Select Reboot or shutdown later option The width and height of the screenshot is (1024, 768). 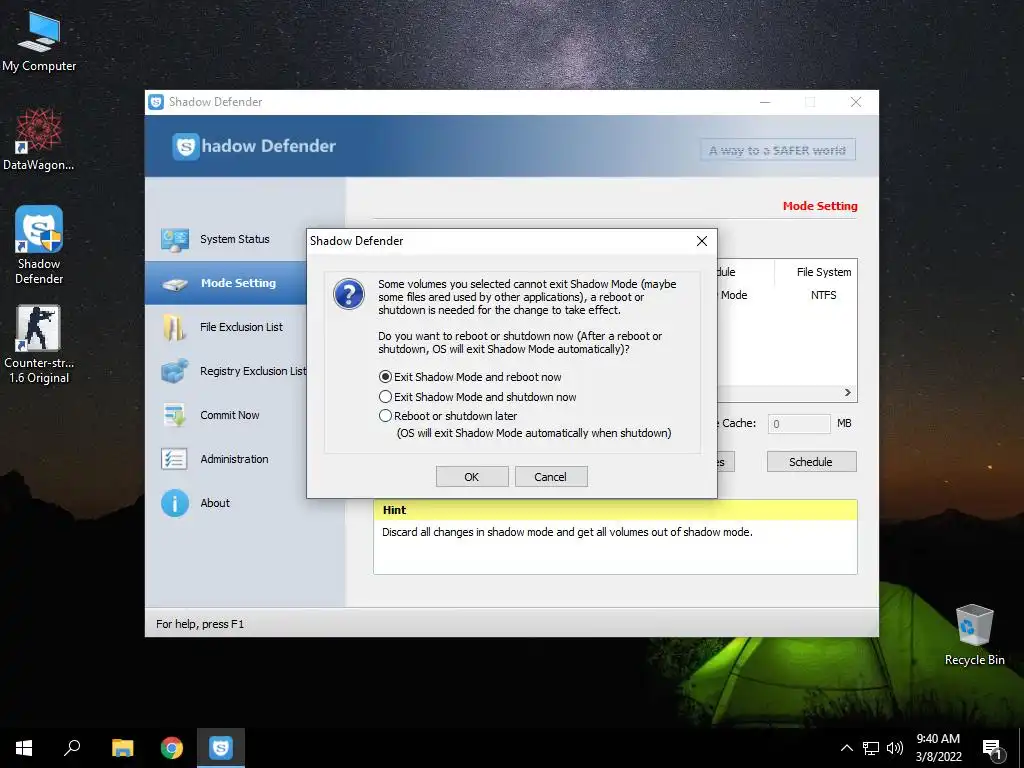[448, 416]
